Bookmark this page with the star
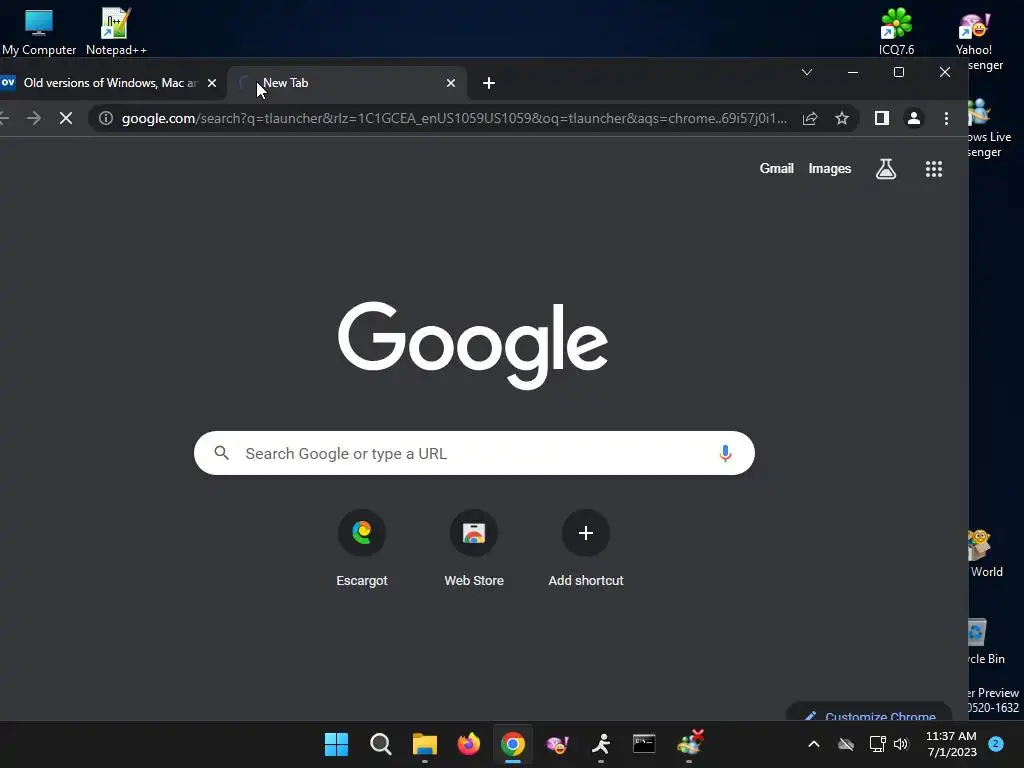Screen dimensions: 1024x768 (x=842, y=118)
